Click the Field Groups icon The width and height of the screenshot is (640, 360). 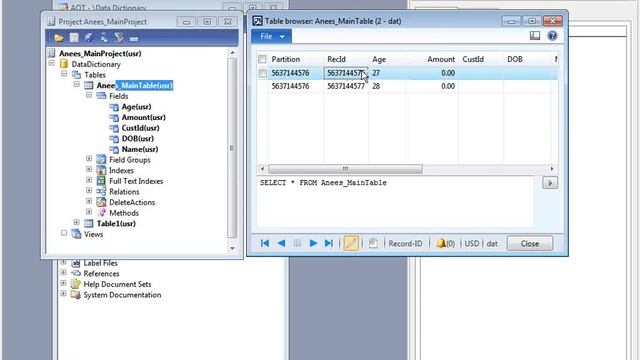(101, 160)
